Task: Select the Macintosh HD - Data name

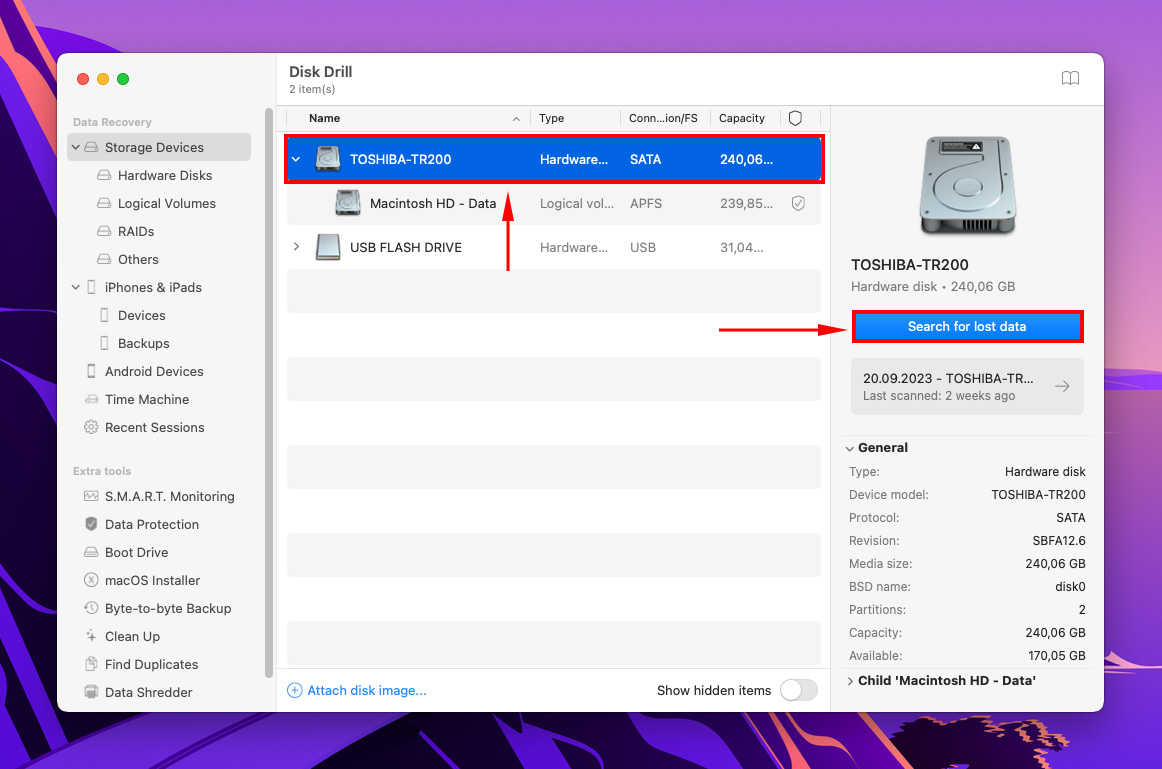Action: click(x=433, y=203)
